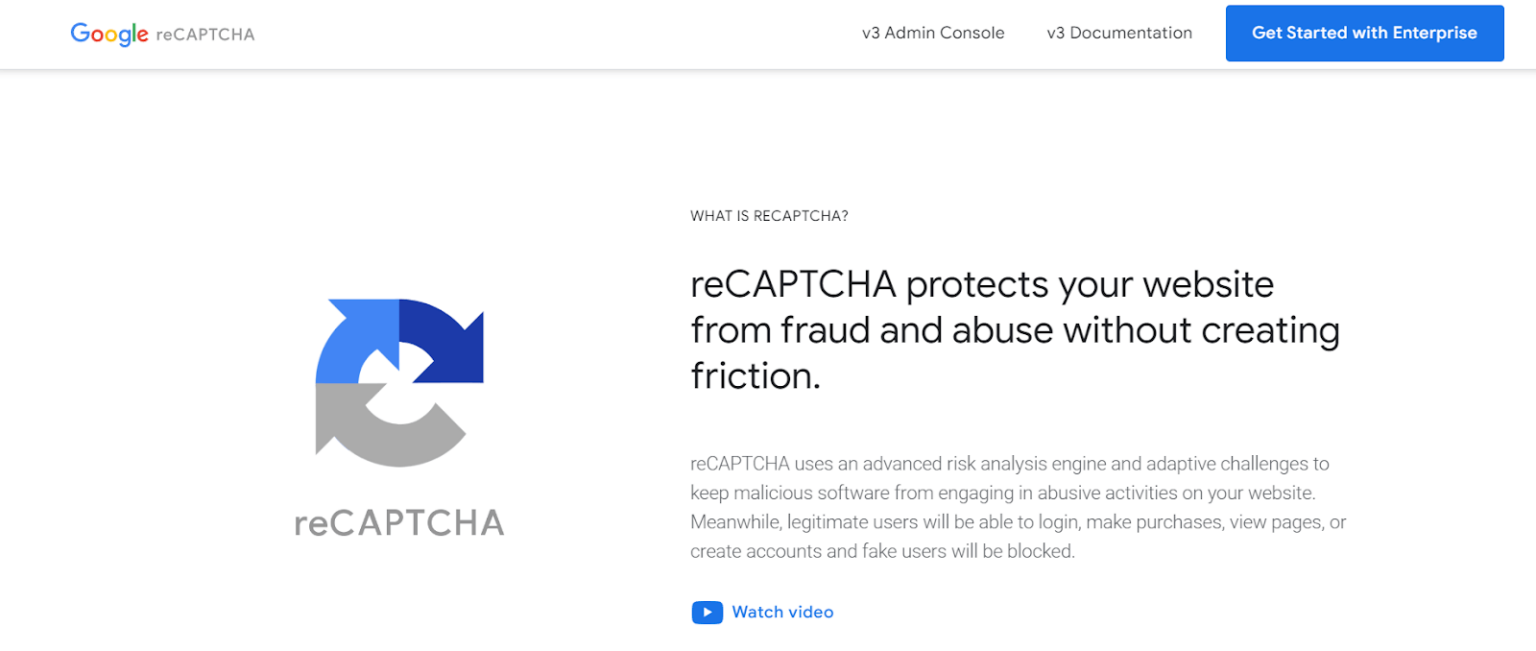Click the Google logo in the header

(109, 33)
